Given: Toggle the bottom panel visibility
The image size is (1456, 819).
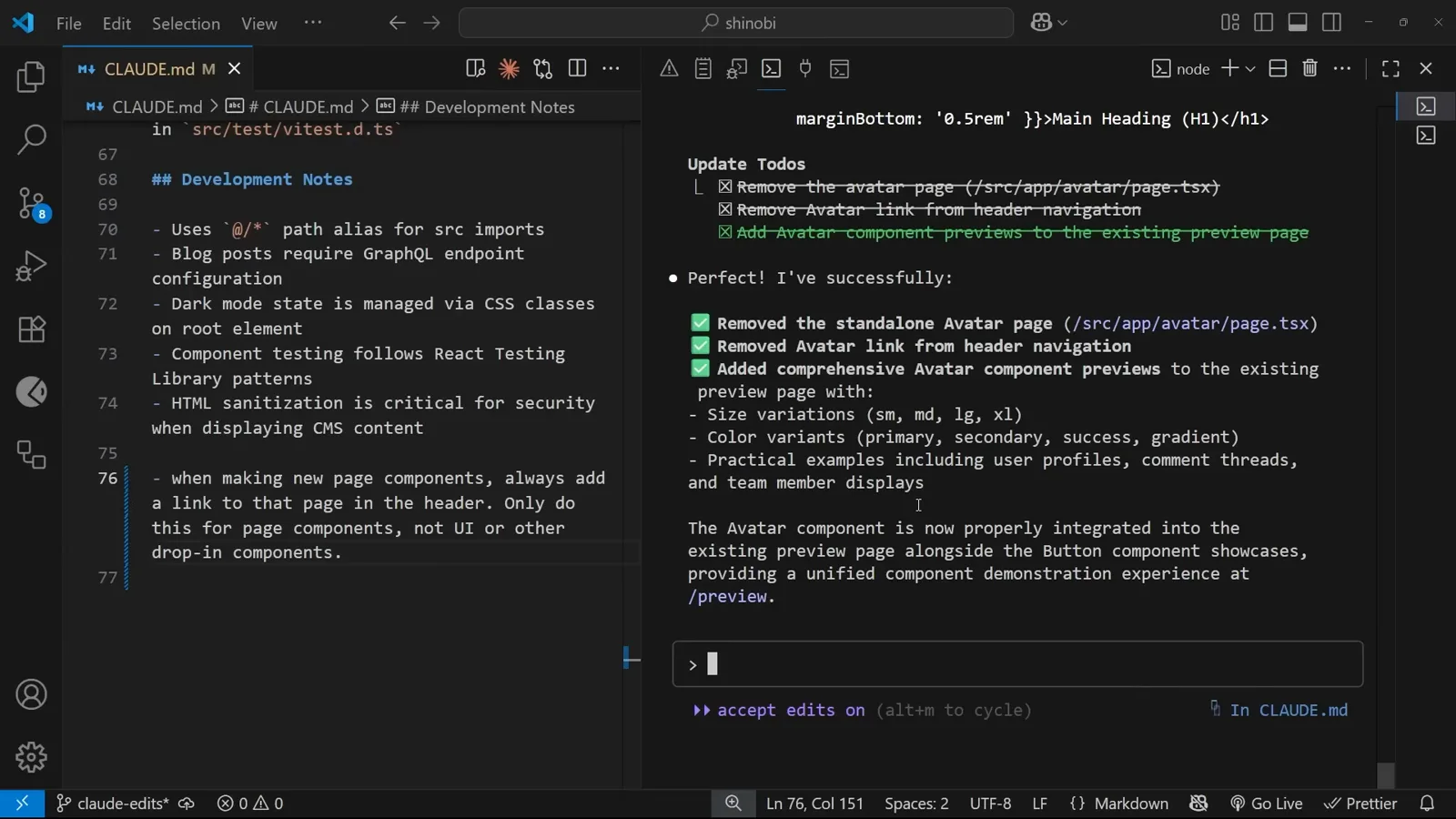Looking at the screenshot, I should click(x=1298, y=23).
